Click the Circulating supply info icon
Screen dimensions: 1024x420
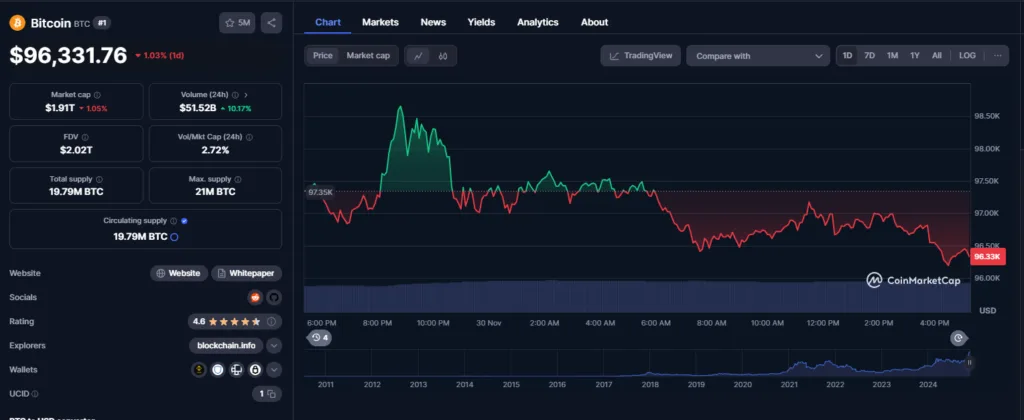tap(173, 221)
